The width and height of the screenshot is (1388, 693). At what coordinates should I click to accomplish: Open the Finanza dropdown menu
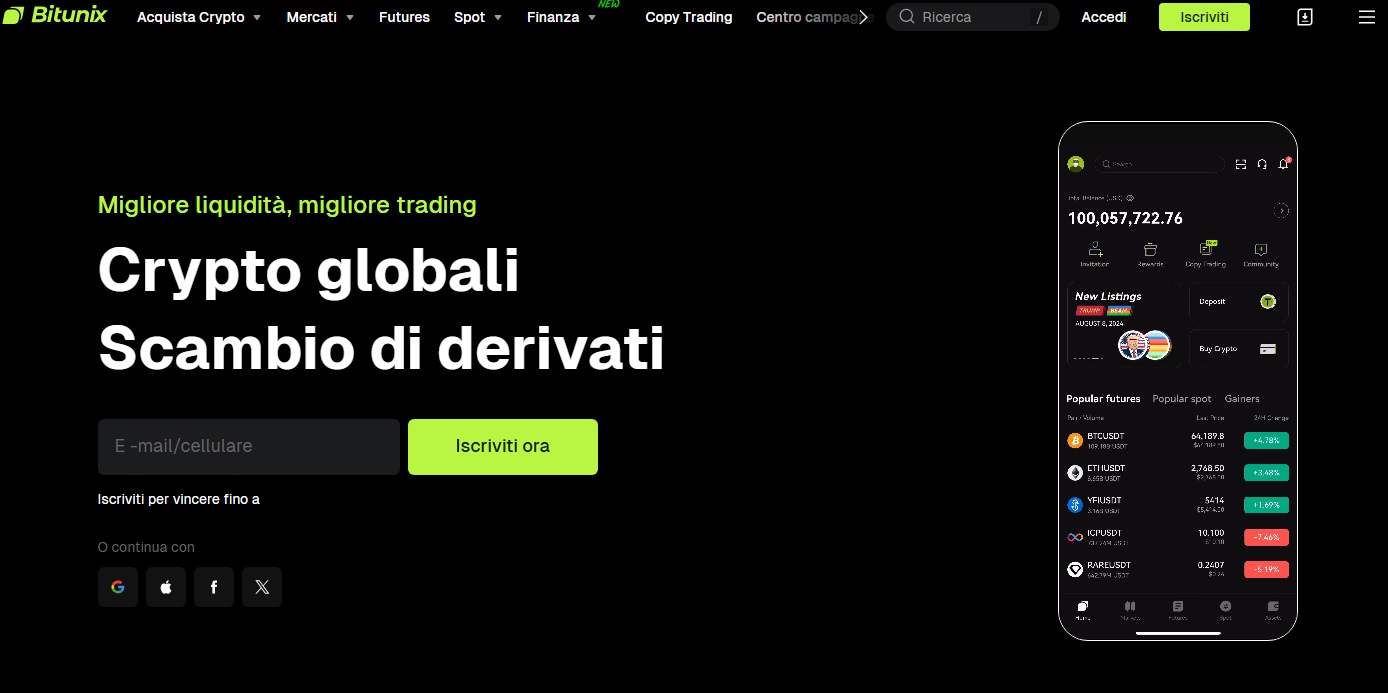pyautogui.click(x=561, y=17)
